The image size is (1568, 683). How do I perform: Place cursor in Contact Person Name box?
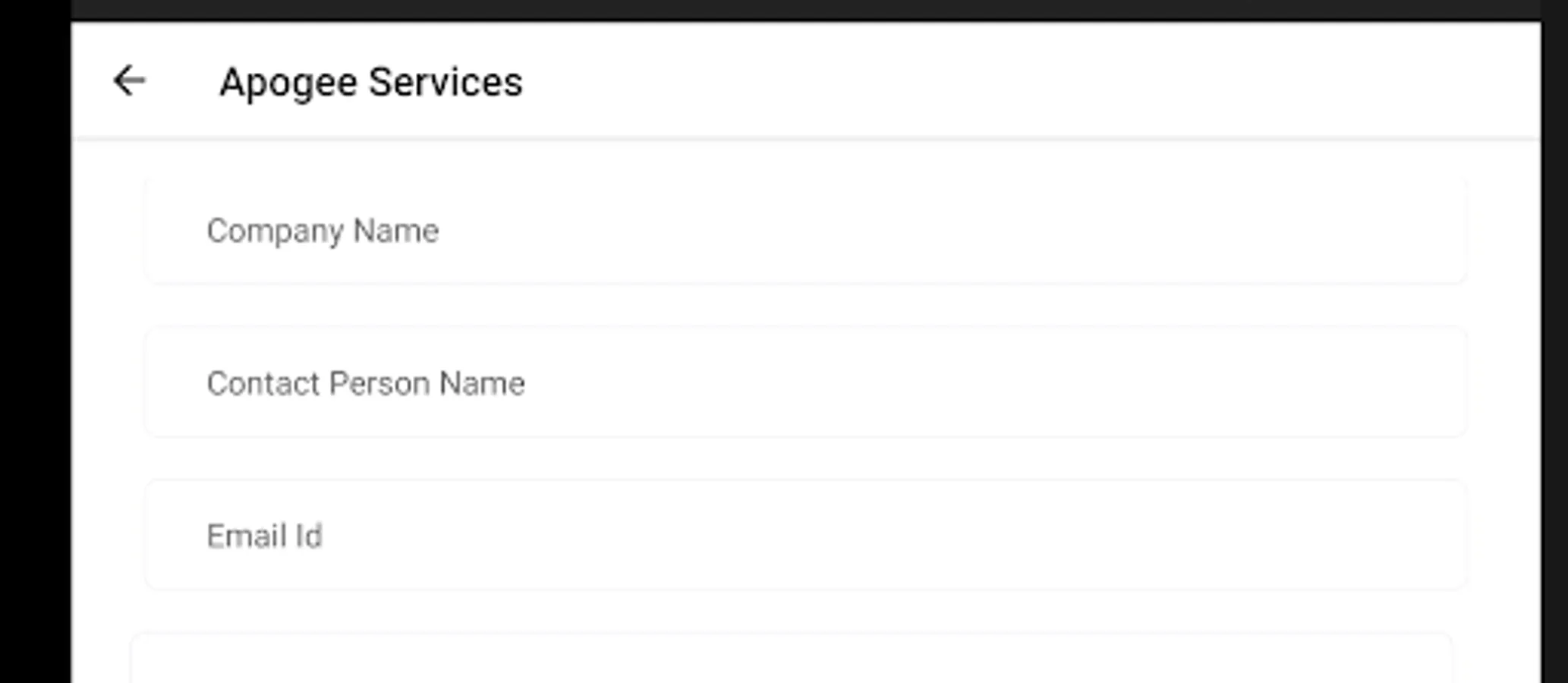[x=804, y=383]
